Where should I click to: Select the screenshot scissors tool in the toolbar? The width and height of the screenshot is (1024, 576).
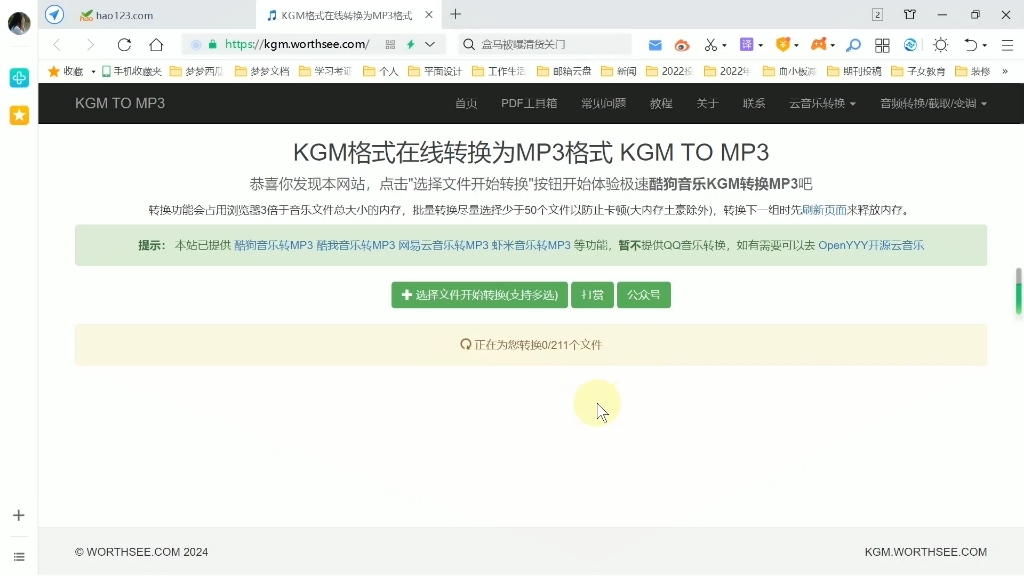[x=712, y=45]
